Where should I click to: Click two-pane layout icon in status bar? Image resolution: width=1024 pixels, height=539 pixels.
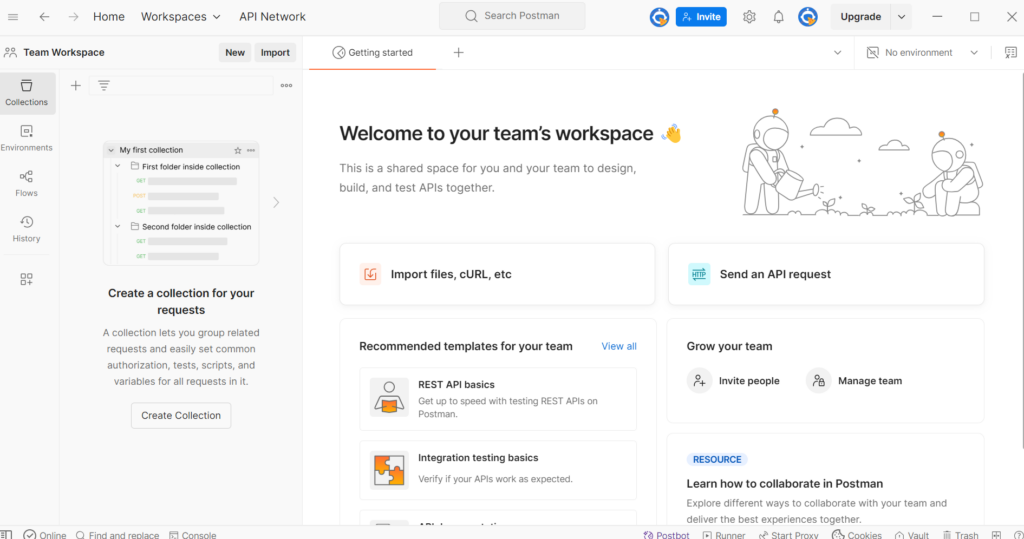point(996,534)
